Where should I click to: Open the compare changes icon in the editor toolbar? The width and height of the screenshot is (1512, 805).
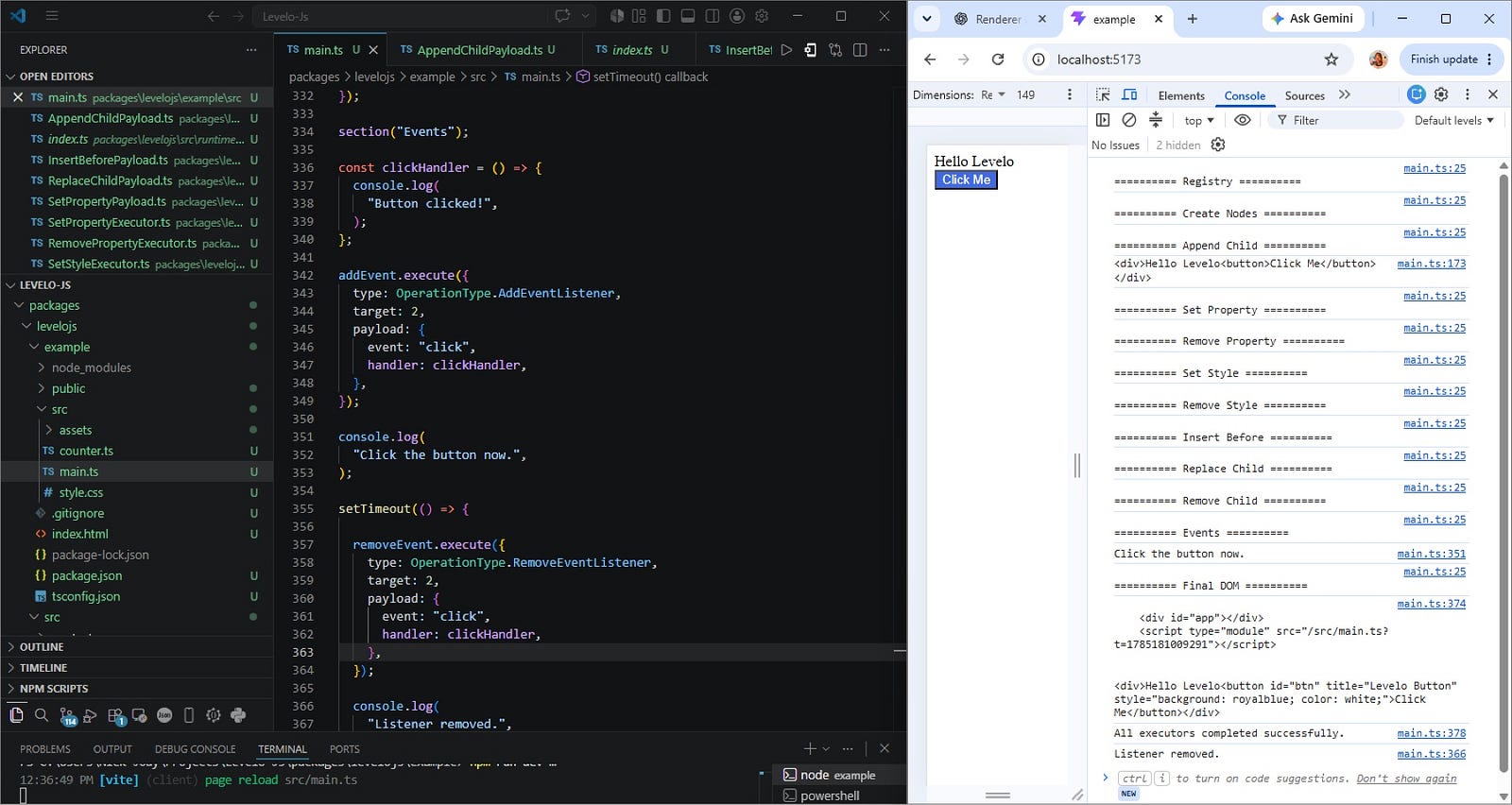point(835,50)
